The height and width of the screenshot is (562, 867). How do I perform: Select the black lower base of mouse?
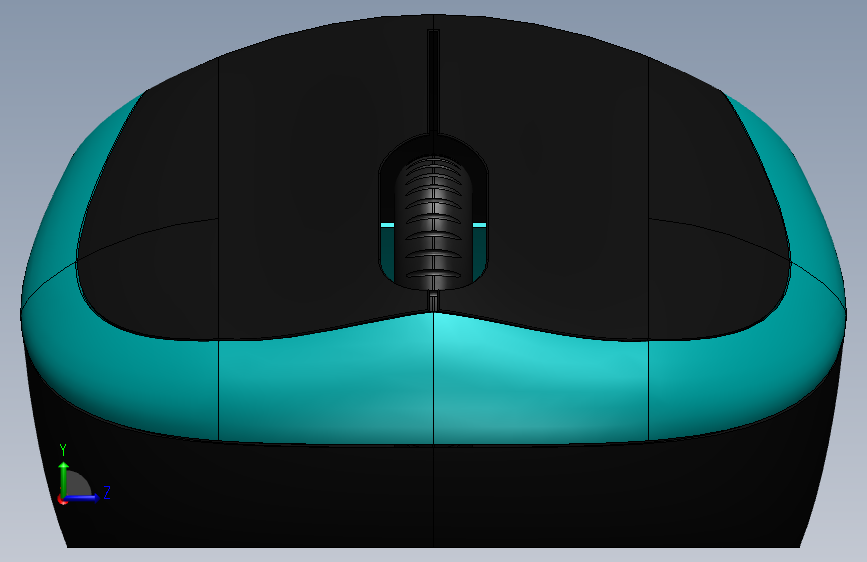434,498
